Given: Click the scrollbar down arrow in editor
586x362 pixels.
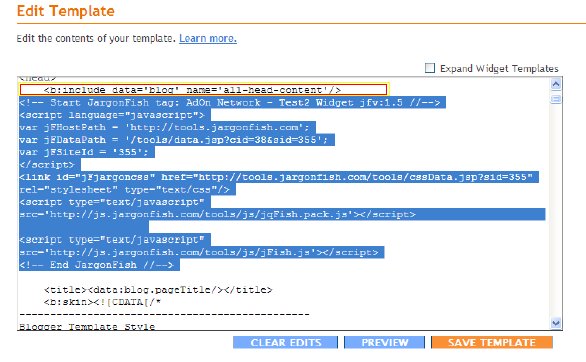Looking at the screenshot, I should coord(556,322).
